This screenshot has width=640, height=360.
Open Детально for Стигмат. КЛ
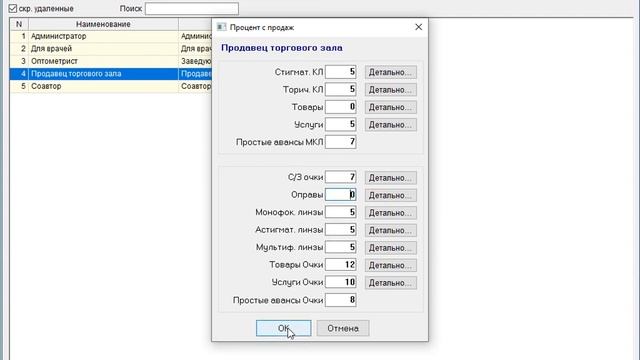point(391,72)
